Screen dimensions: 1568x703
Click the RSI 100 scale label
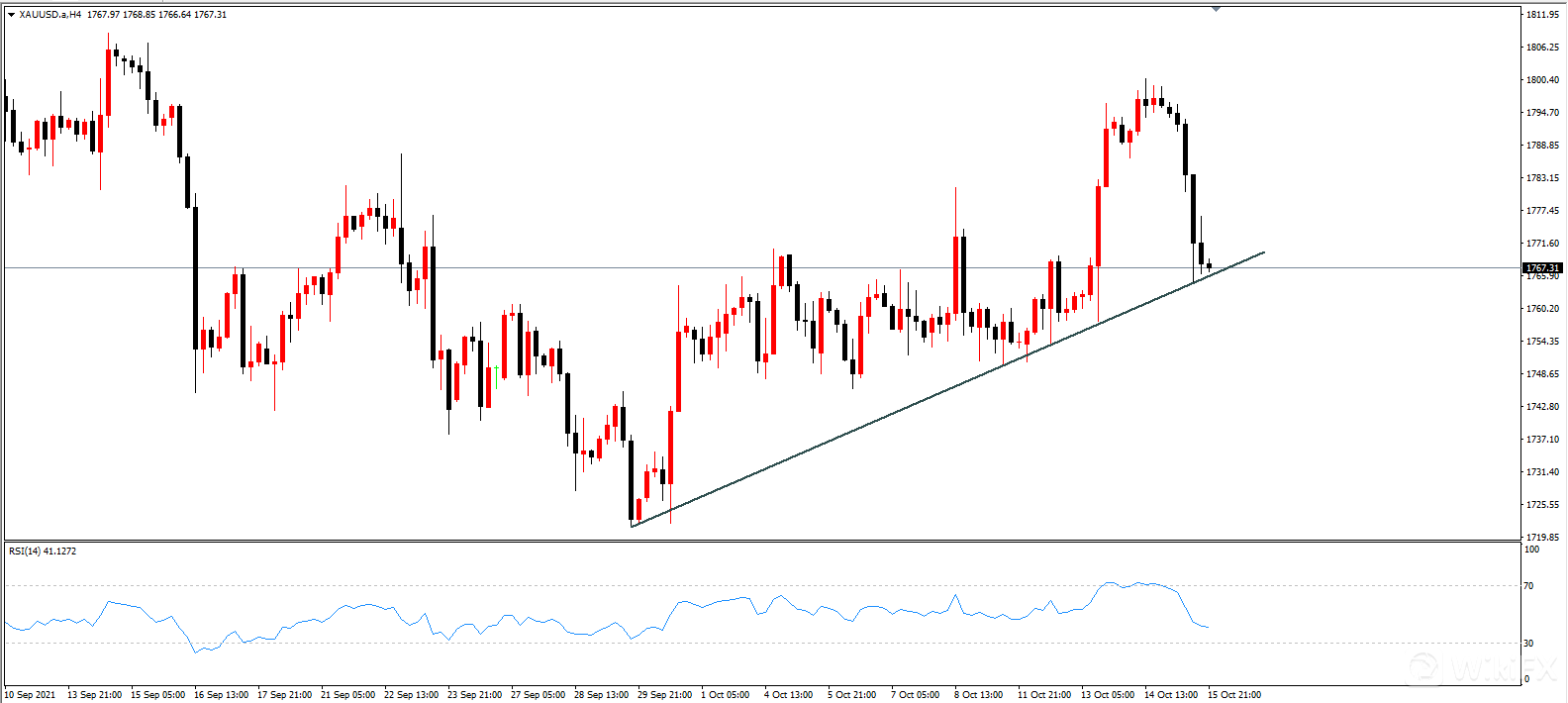(x=1531, y=550)
